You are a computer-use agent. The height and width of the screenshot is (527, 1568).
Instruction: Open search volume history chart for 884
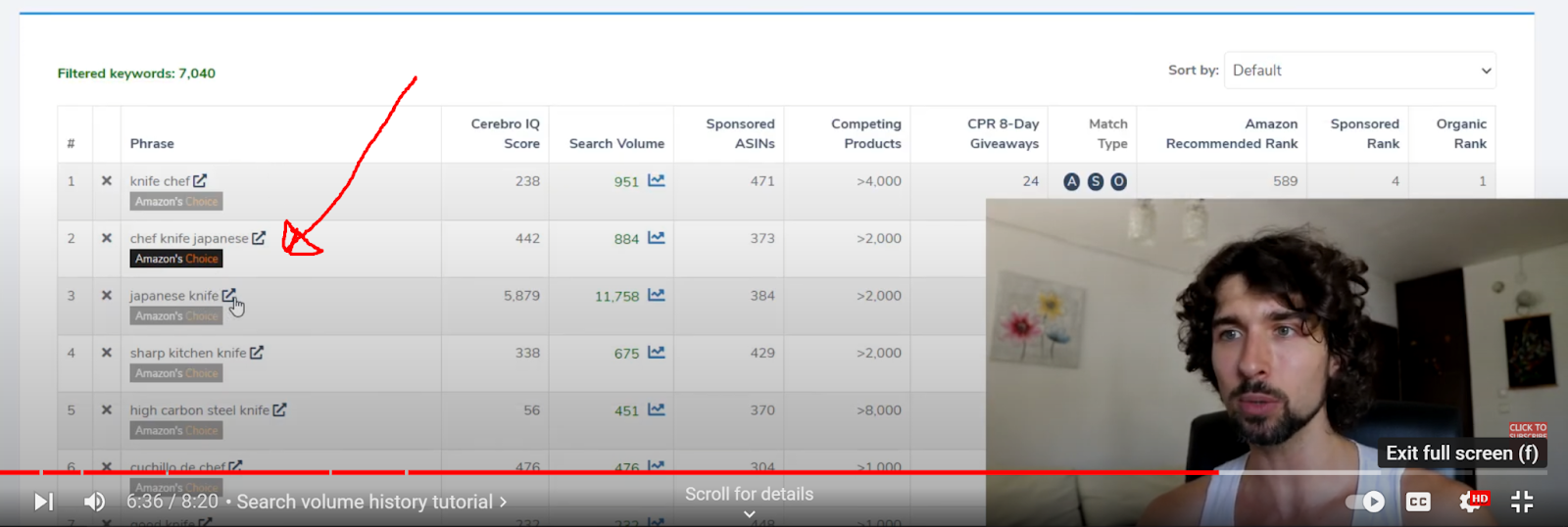pos(656,238)
